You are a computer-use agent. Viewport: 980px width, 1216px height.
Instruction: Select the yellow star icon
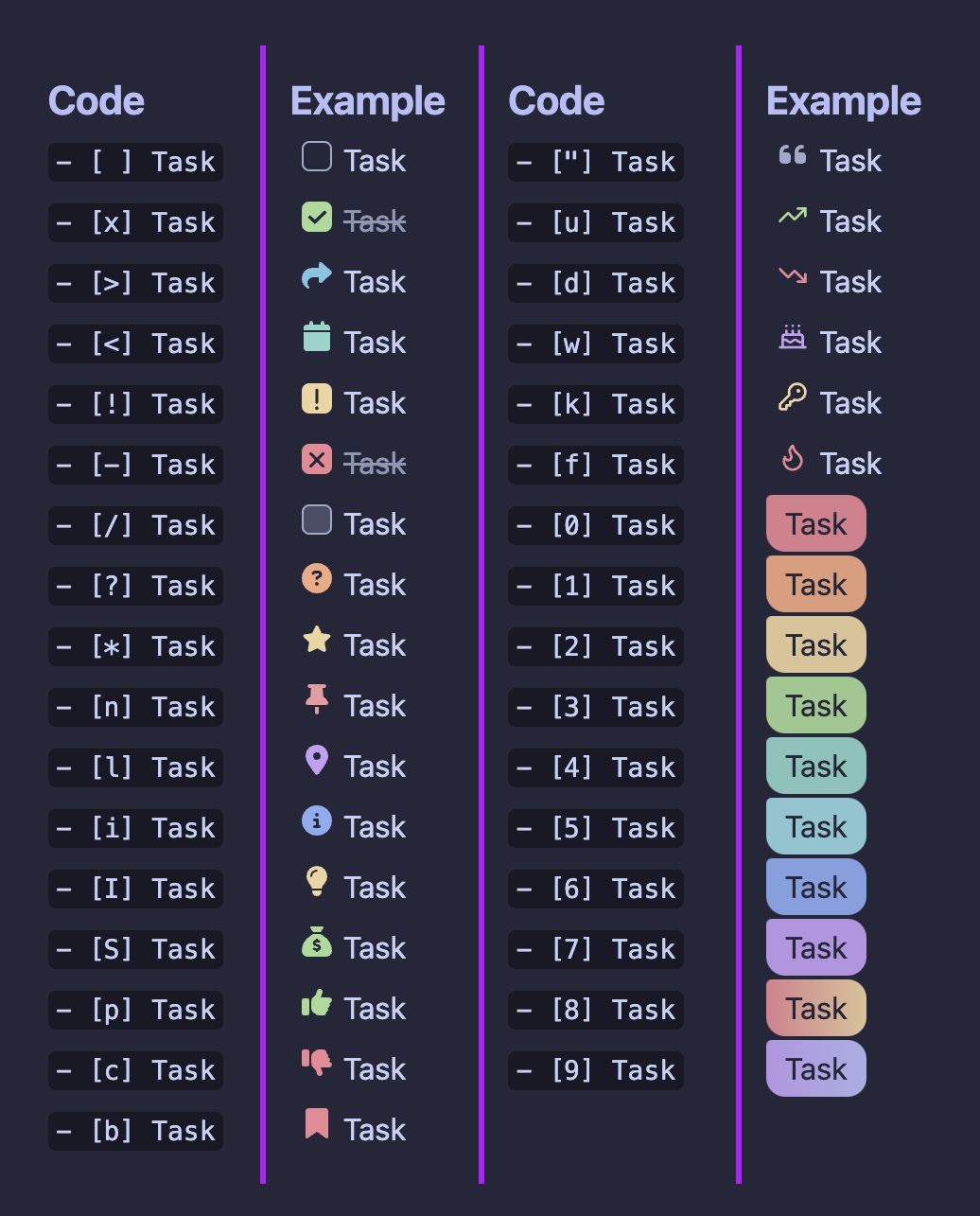pyautogui.click(x=317, y=640)
